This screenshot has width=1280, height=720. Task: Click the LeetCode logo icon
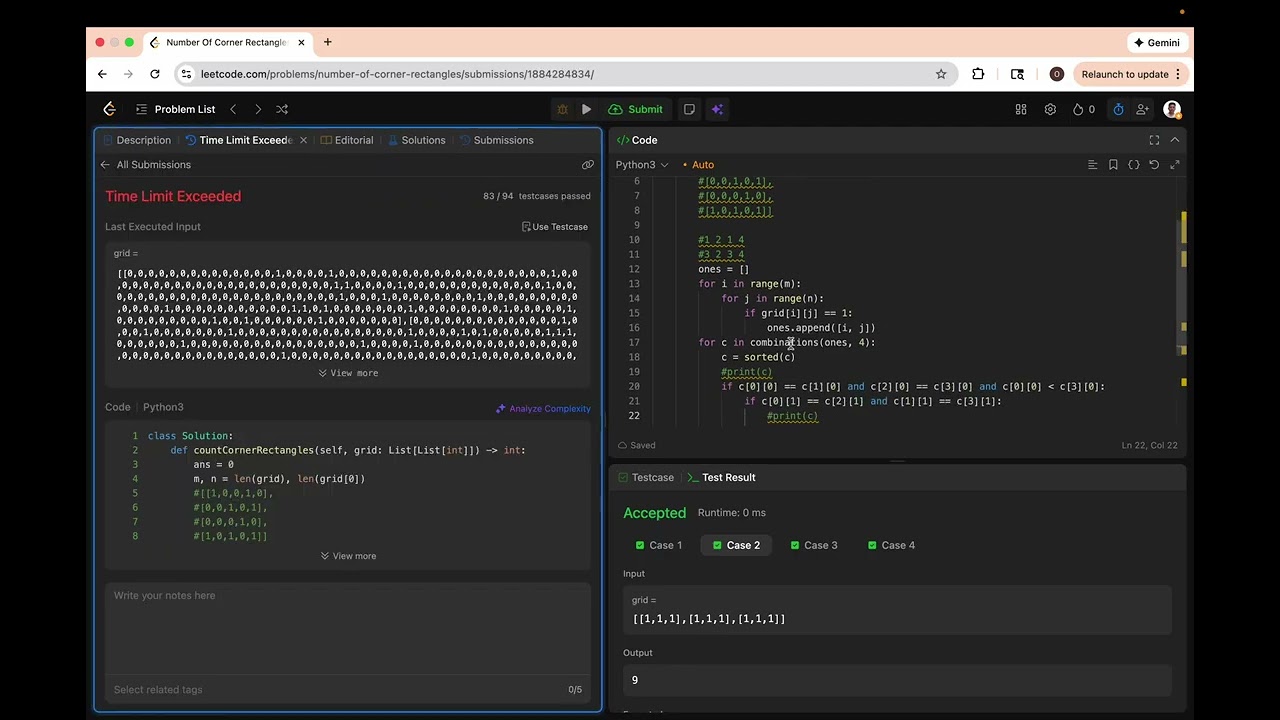tap(110, 109)
